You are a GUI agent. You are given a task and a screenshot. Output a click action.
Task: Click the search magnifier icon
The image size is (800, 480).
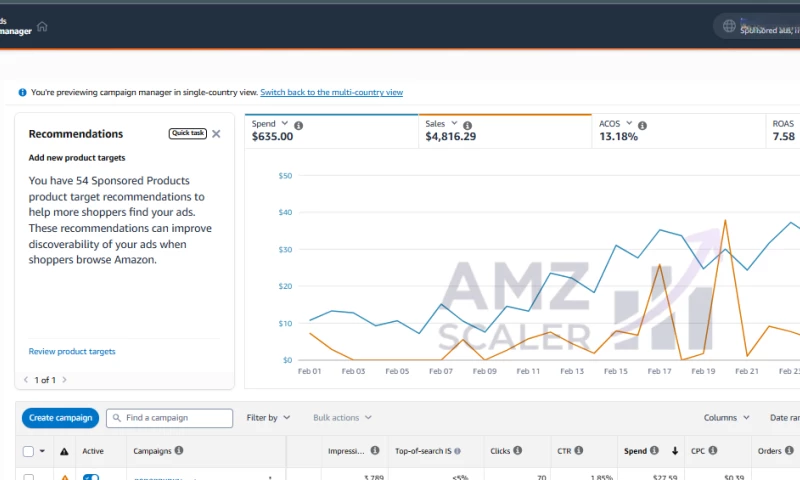point(117,418)
